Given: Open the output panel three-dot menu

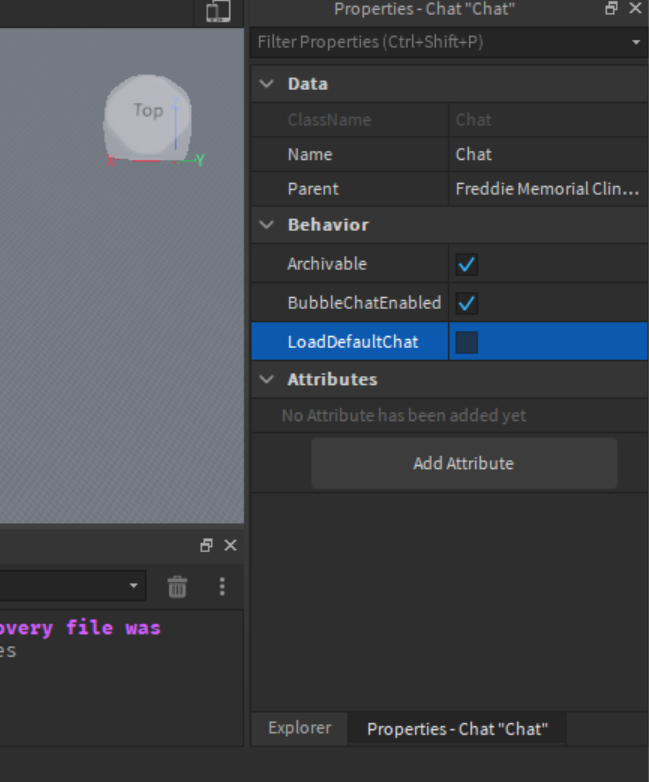Looking at the screenshot, I should [x=222, y=586].
